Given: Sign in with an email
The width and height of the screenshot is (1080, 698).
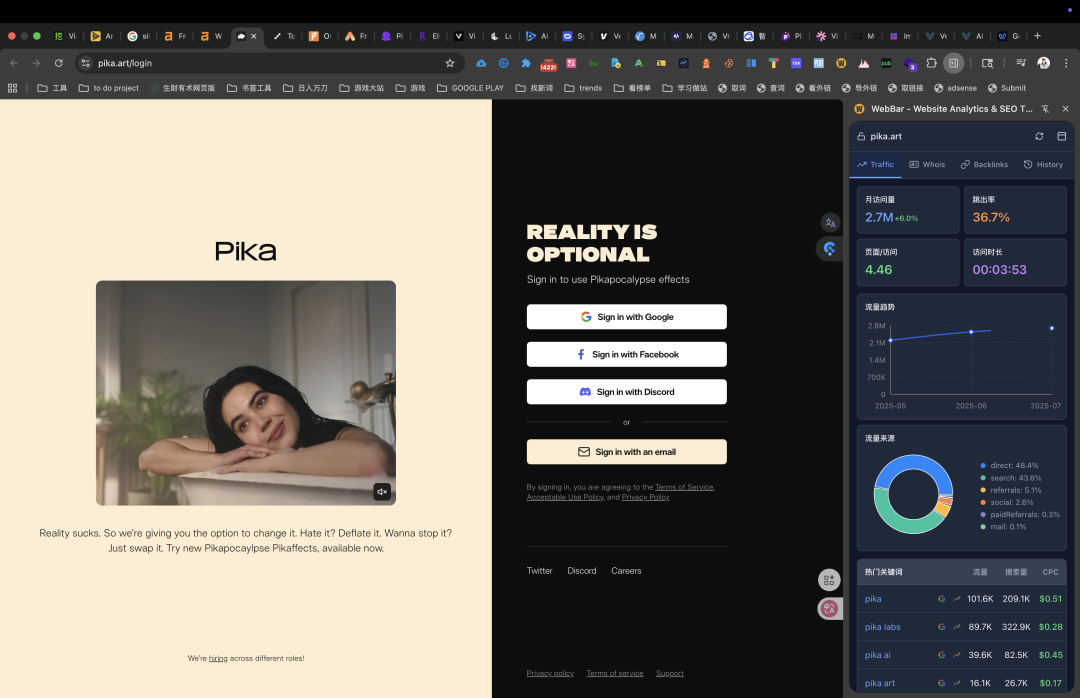Looking at the screenshot, I should pos(627,452).
